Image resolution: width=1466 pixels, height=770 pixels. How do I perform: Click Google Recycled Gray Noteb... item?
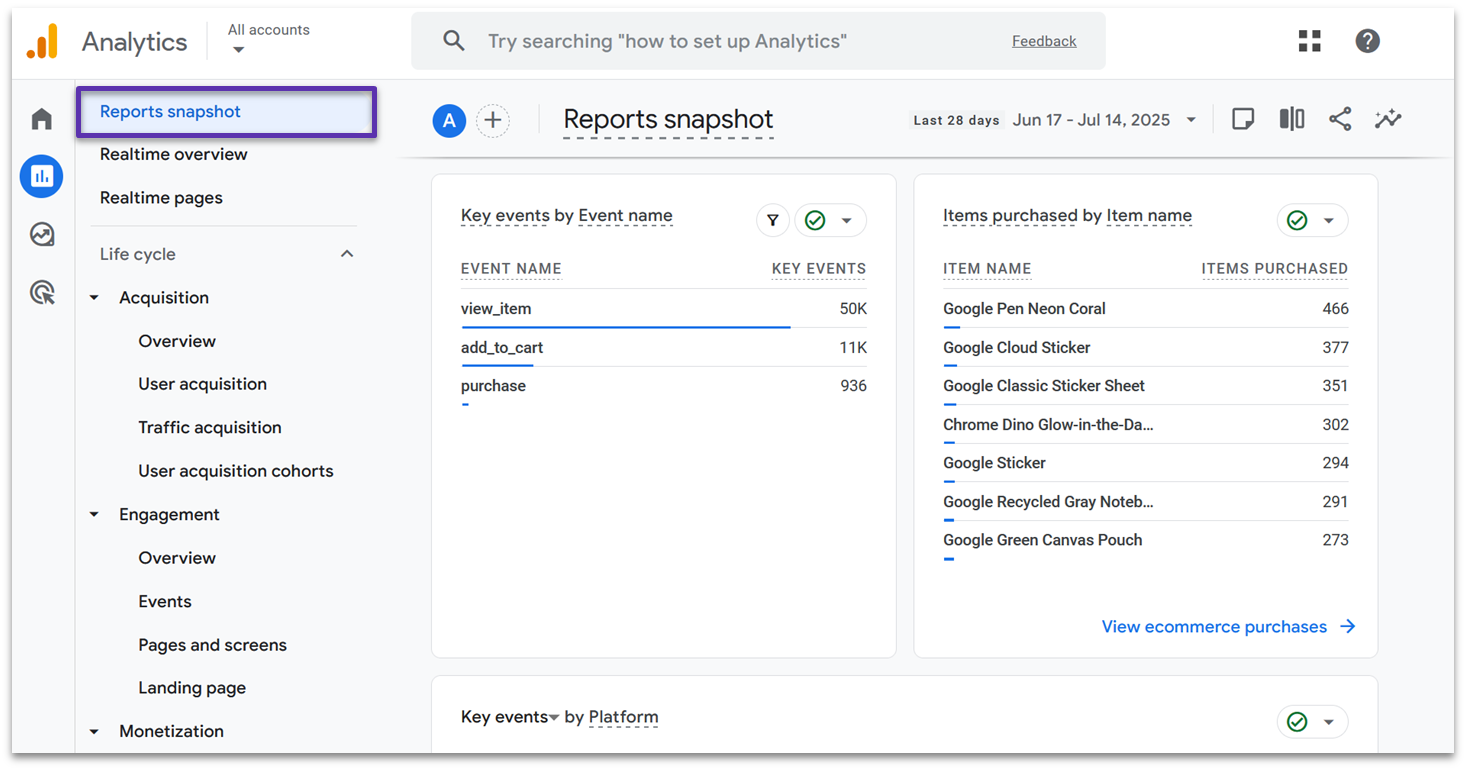click(x=1048, y=502)
